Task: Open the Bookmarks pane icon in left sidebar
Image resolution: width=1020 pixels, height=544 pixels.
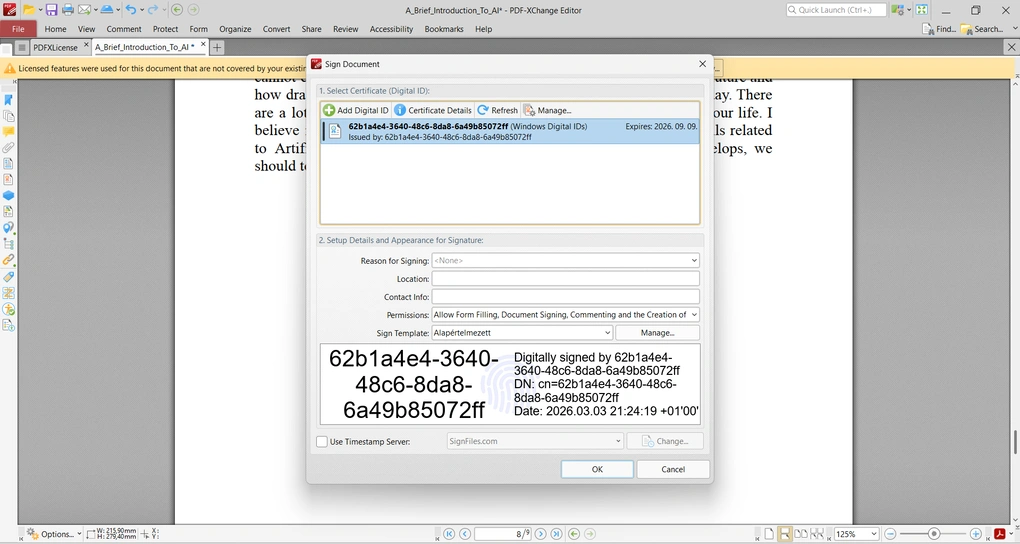Action: pos(8,100)
